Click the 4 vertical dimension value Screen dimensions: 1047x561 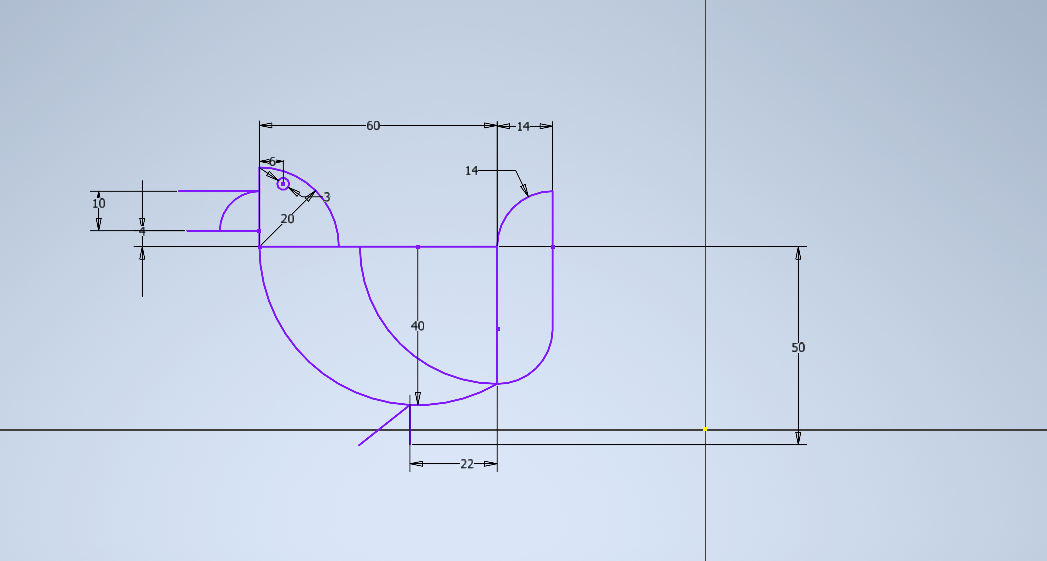pos(142,231)
